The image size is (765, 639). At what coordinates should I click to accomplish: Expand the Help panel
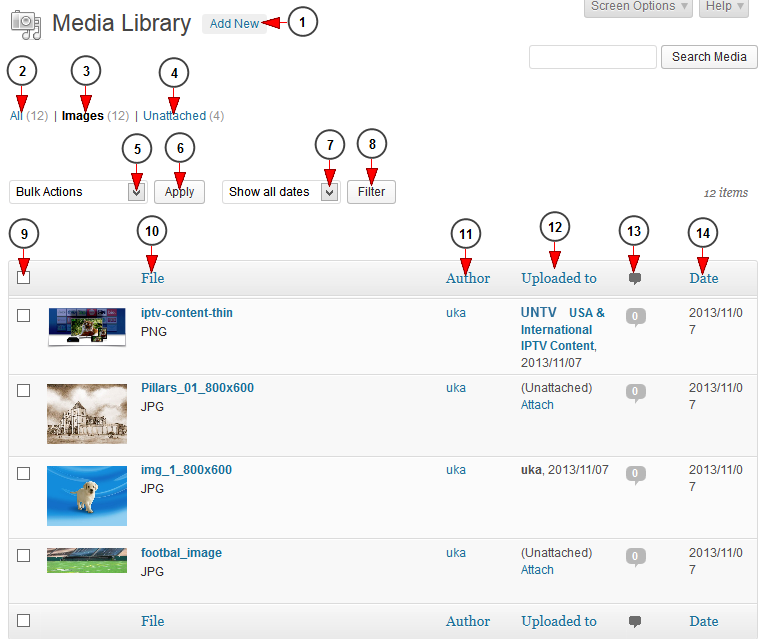pos(724,7)
